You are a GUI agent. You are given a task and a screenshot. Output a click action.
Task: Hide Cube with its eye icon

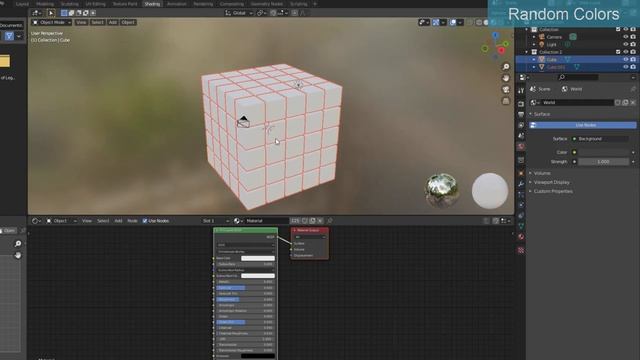click(x=625, y=59)
